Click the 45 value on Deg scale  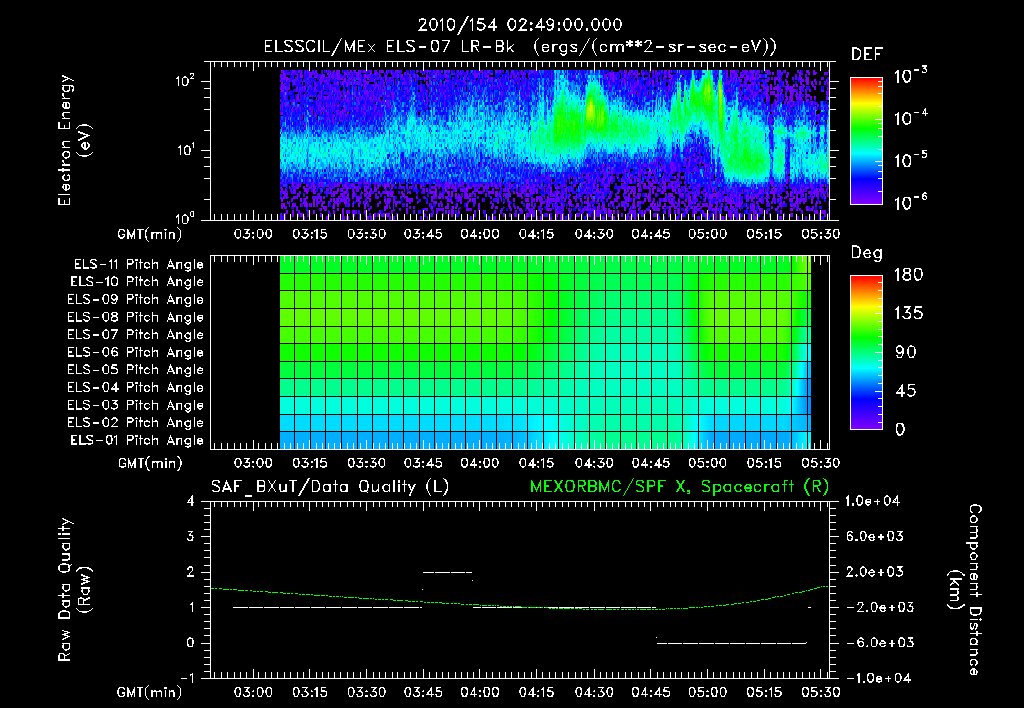click(x=906, y=391)
